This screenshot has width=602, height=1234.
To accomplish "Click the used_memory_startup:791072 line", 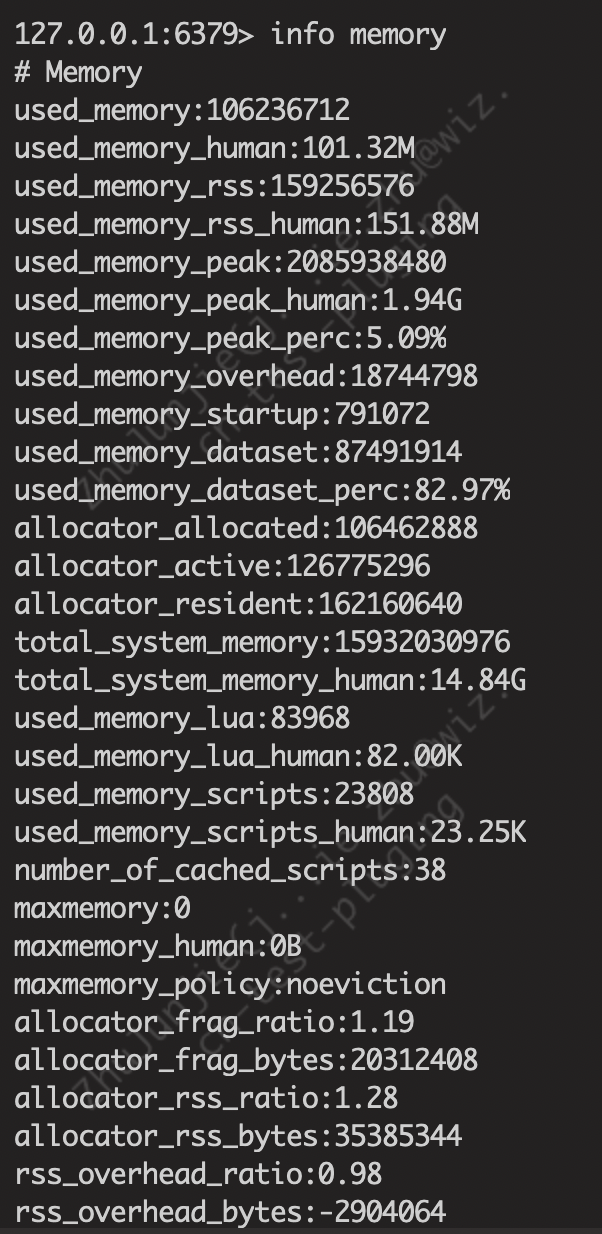I will point(222,415).
